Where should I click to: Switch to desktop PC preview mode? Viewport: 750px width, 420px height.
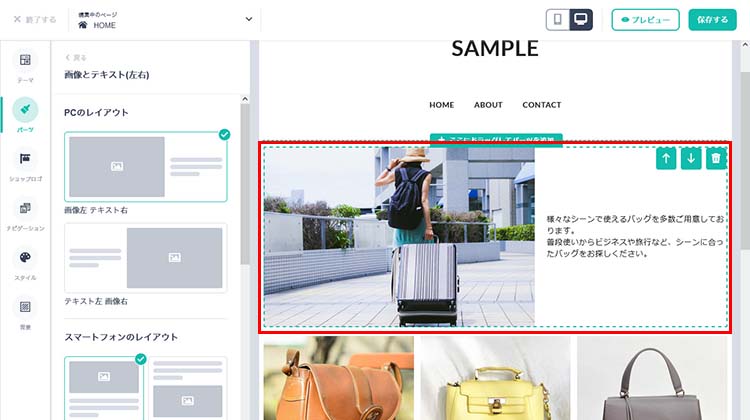[581, 20]
